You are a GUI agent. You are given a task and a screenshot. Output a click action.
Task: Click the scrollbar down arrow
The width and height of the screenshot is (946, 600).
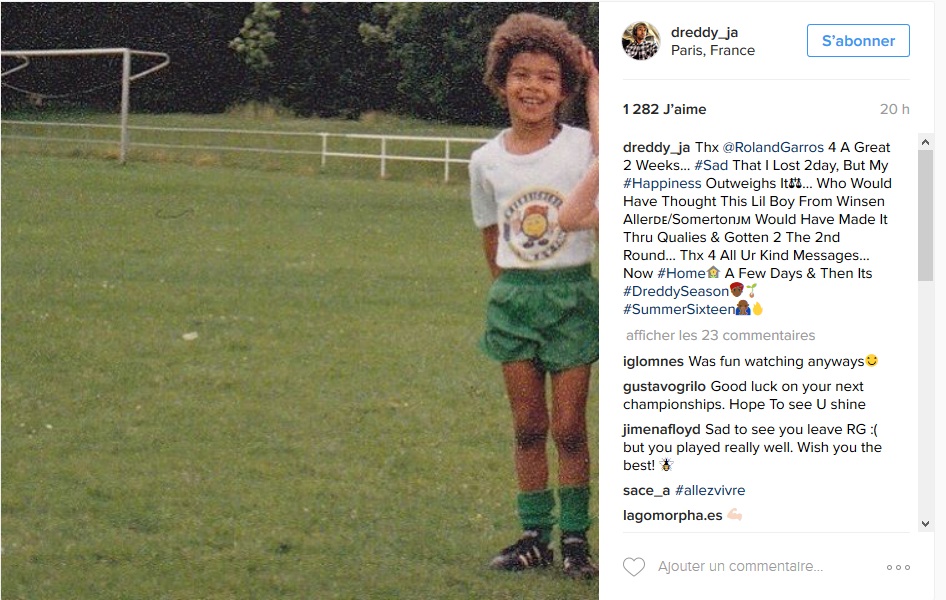(x=925, y=524)
